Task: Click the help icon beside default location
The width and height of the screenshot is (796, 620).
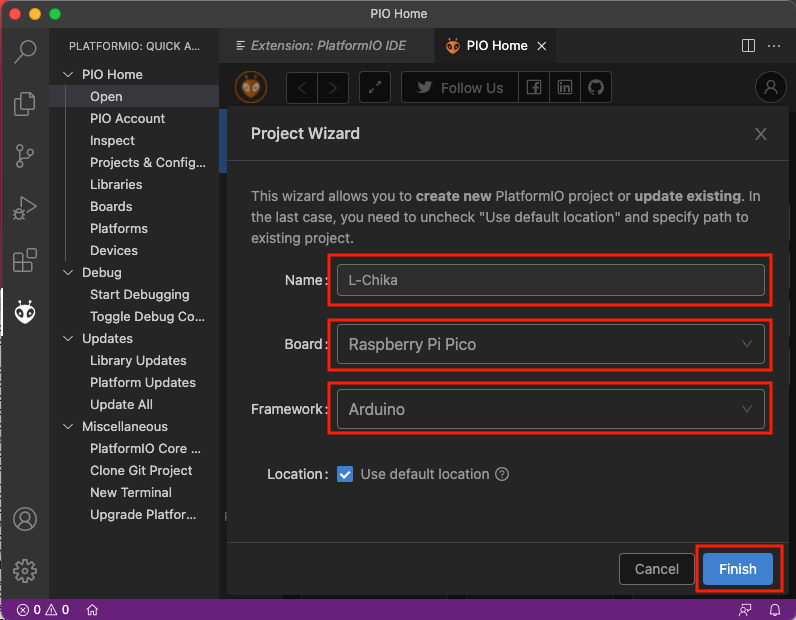Action: 502,474
